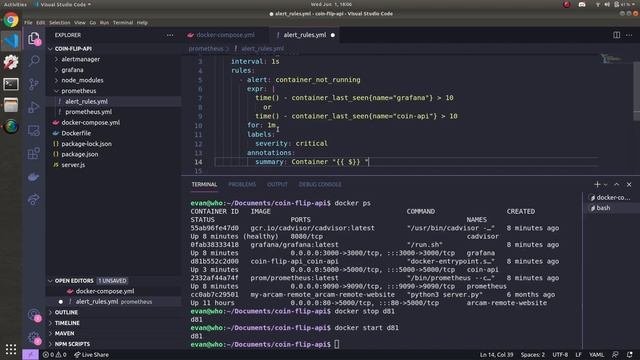Expand the alertmanager folder
Viewport: 640px width, 360px height.
click(x=80, y=59)
